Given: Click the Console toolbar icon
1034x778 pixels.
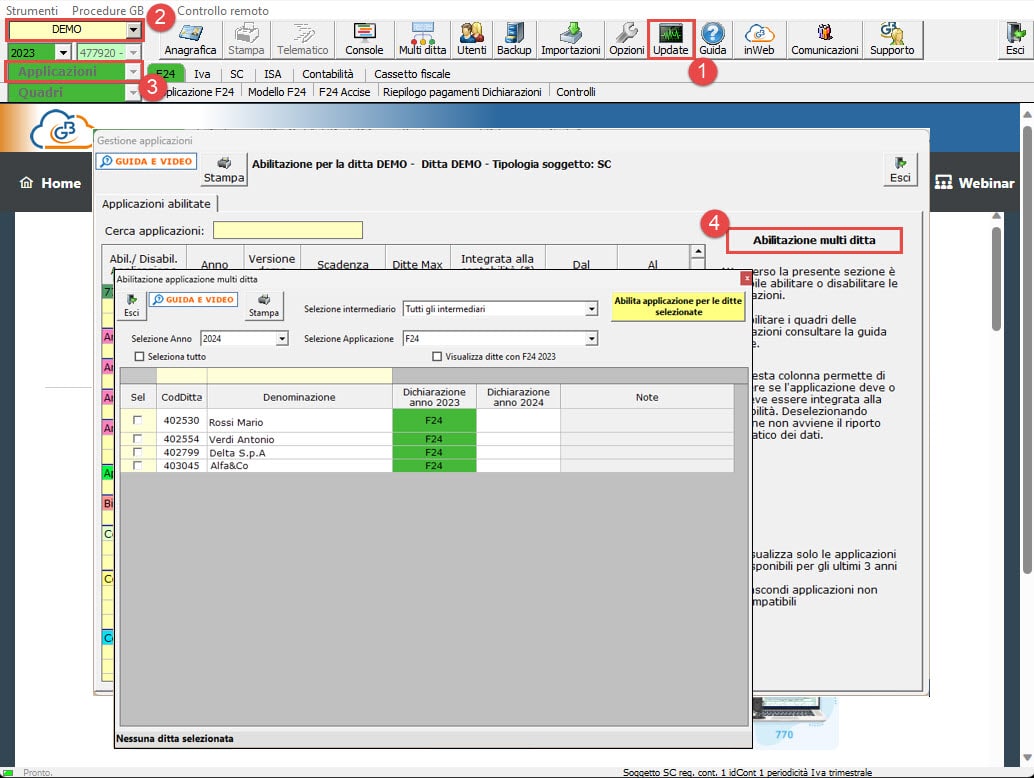Looking at the screenshot, I should click(x=364, y=39).
